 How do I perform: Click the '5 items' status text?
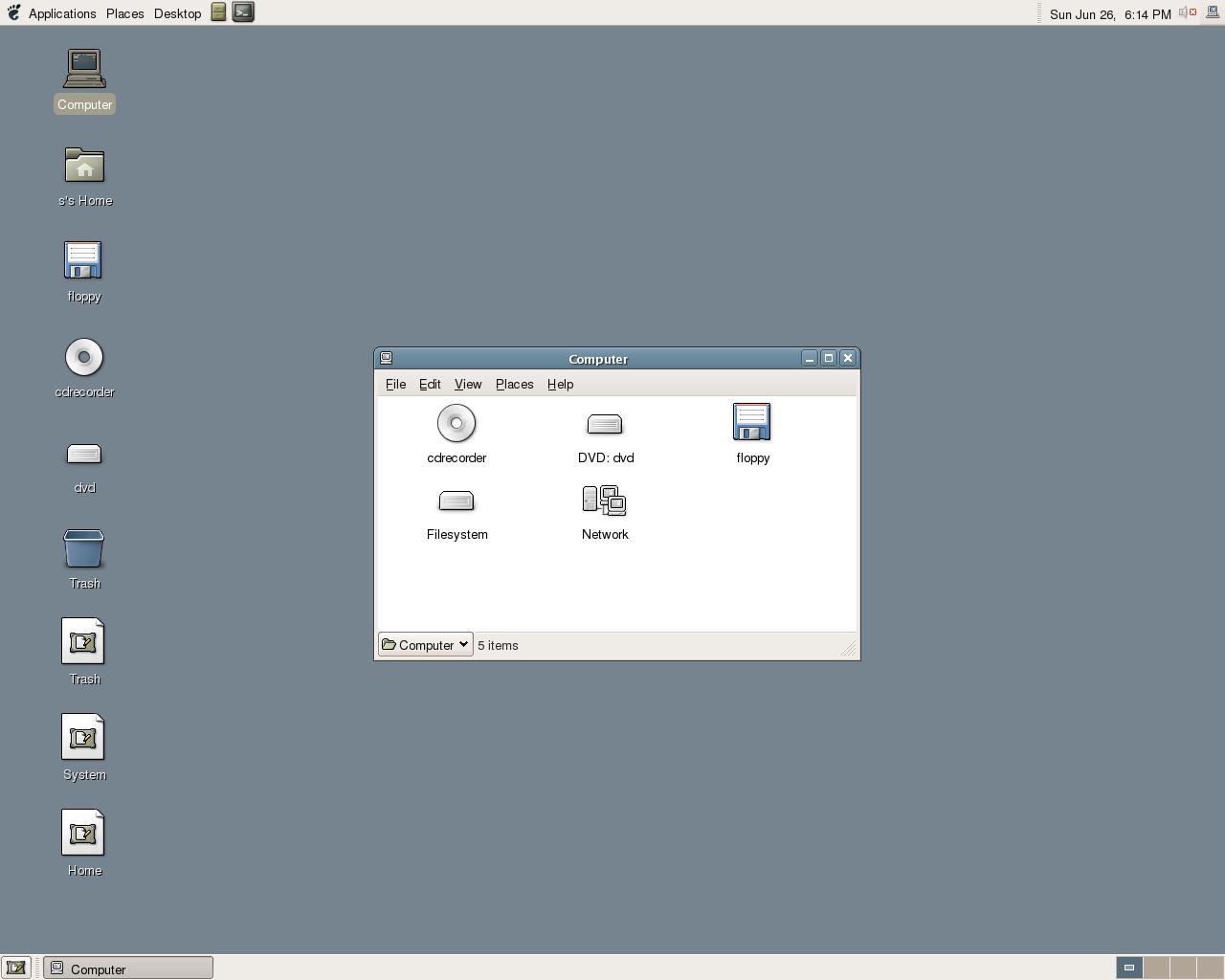point(498,645)
